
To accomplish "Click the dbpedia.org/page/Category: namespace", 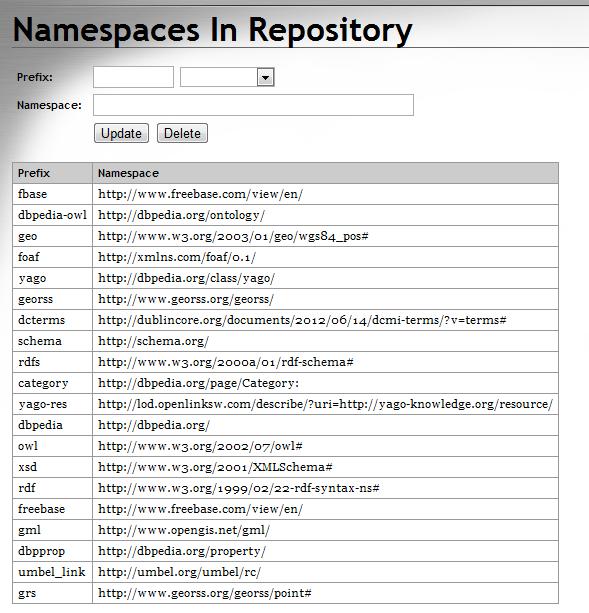I will 199,383.
